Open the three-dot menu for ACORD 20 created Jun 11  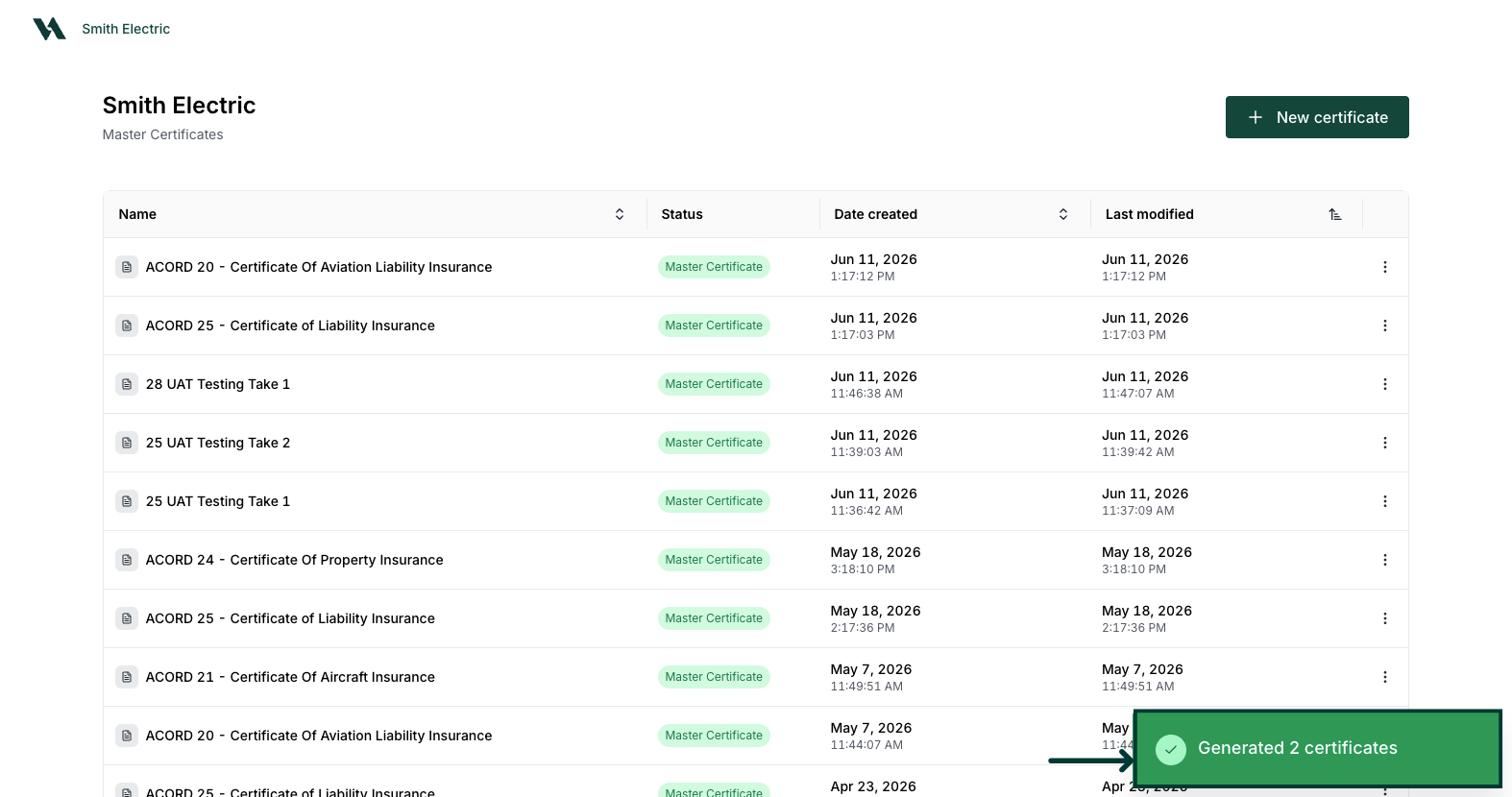pos(1385,267)
